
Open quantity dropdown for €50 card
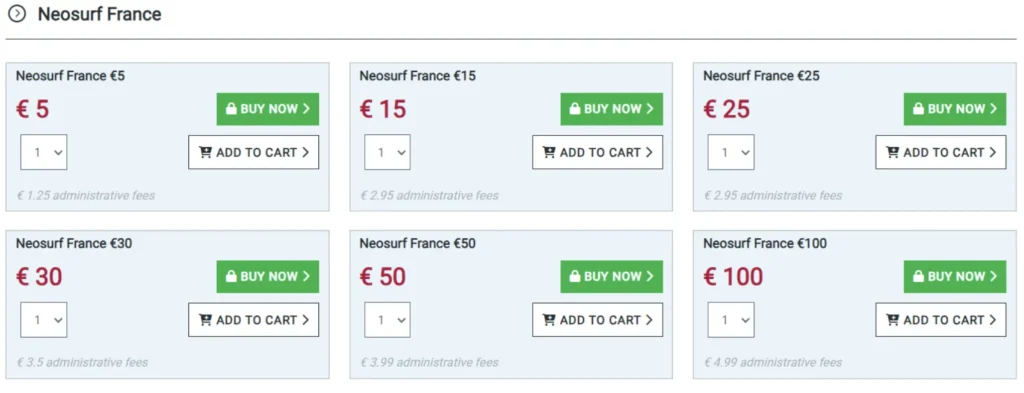coord(387,320)
